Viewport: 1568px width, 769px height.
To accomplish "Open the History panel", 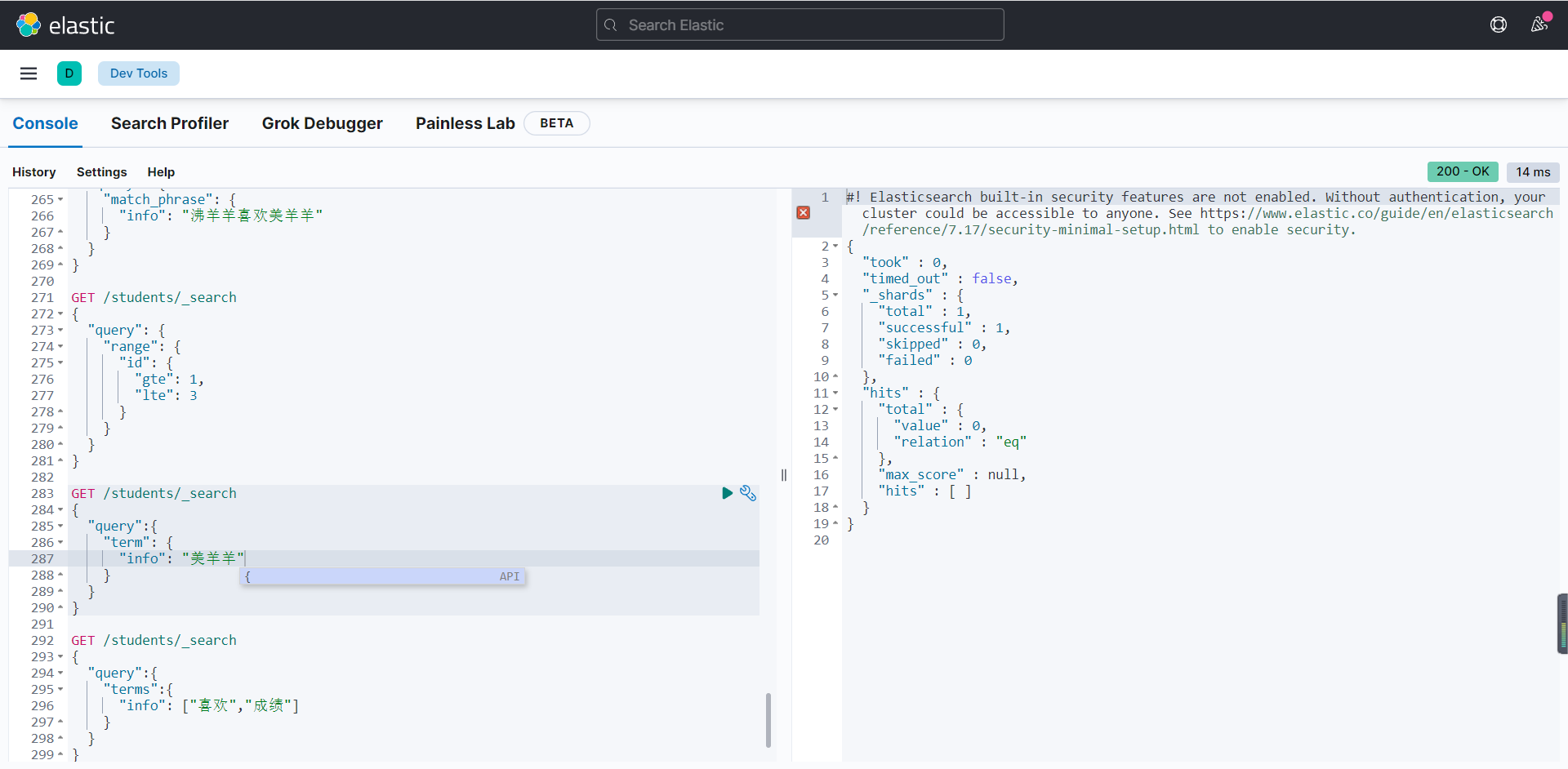I will [34, 171].
